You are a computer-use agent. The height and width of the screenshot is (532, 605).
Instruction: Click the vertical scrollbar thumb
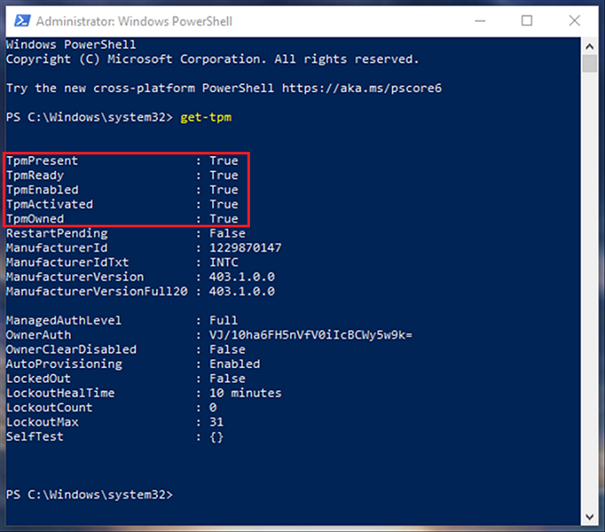pyautogui.click(x=590, y=63)
